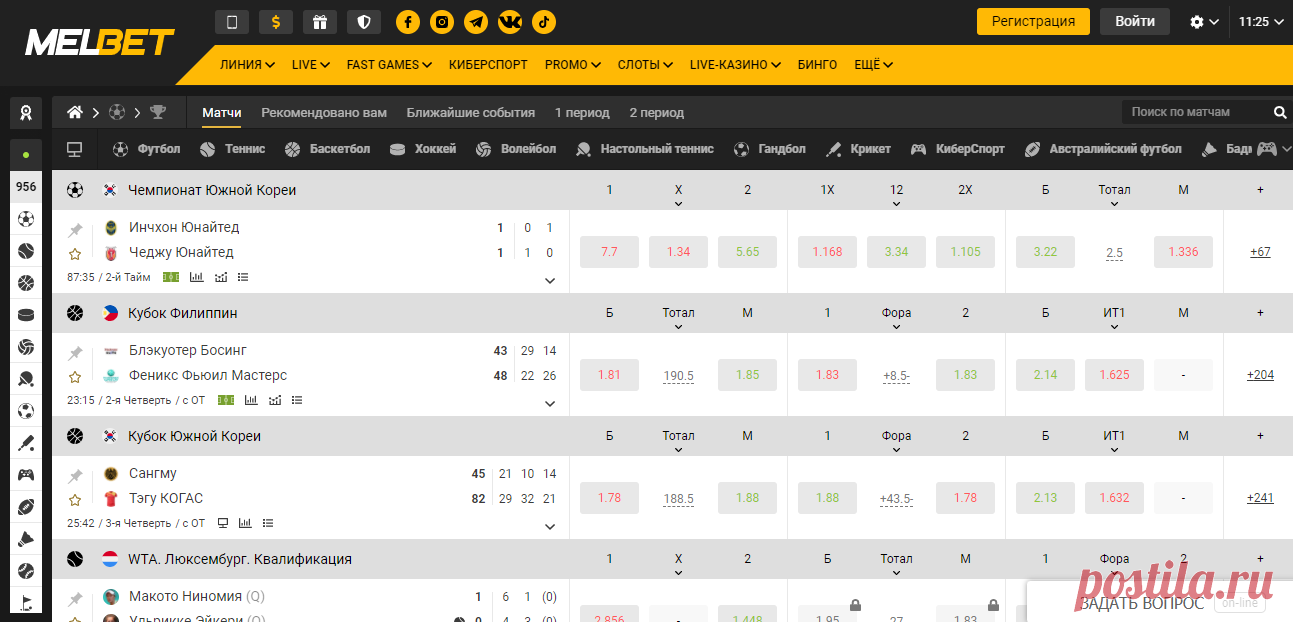
Task: Click the Instagram icon in header
Action: [442, 22]
